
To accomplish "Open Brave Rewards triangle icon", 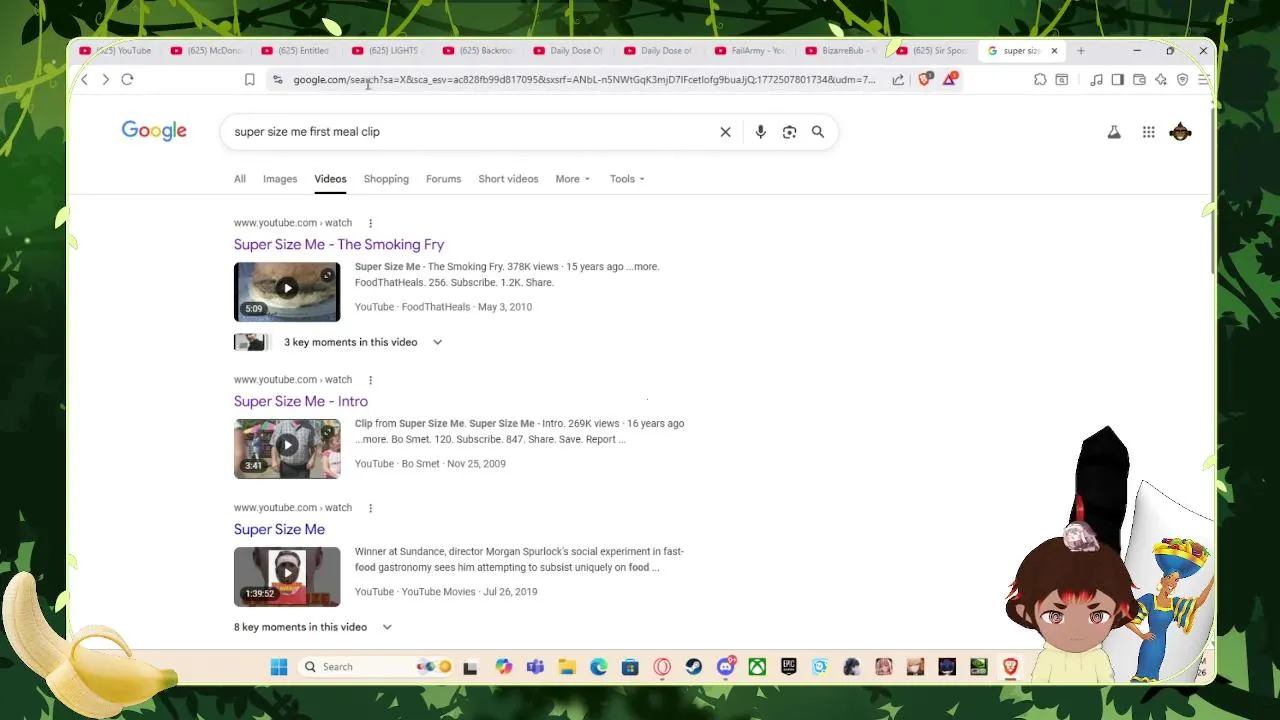I will coord(950,79).
